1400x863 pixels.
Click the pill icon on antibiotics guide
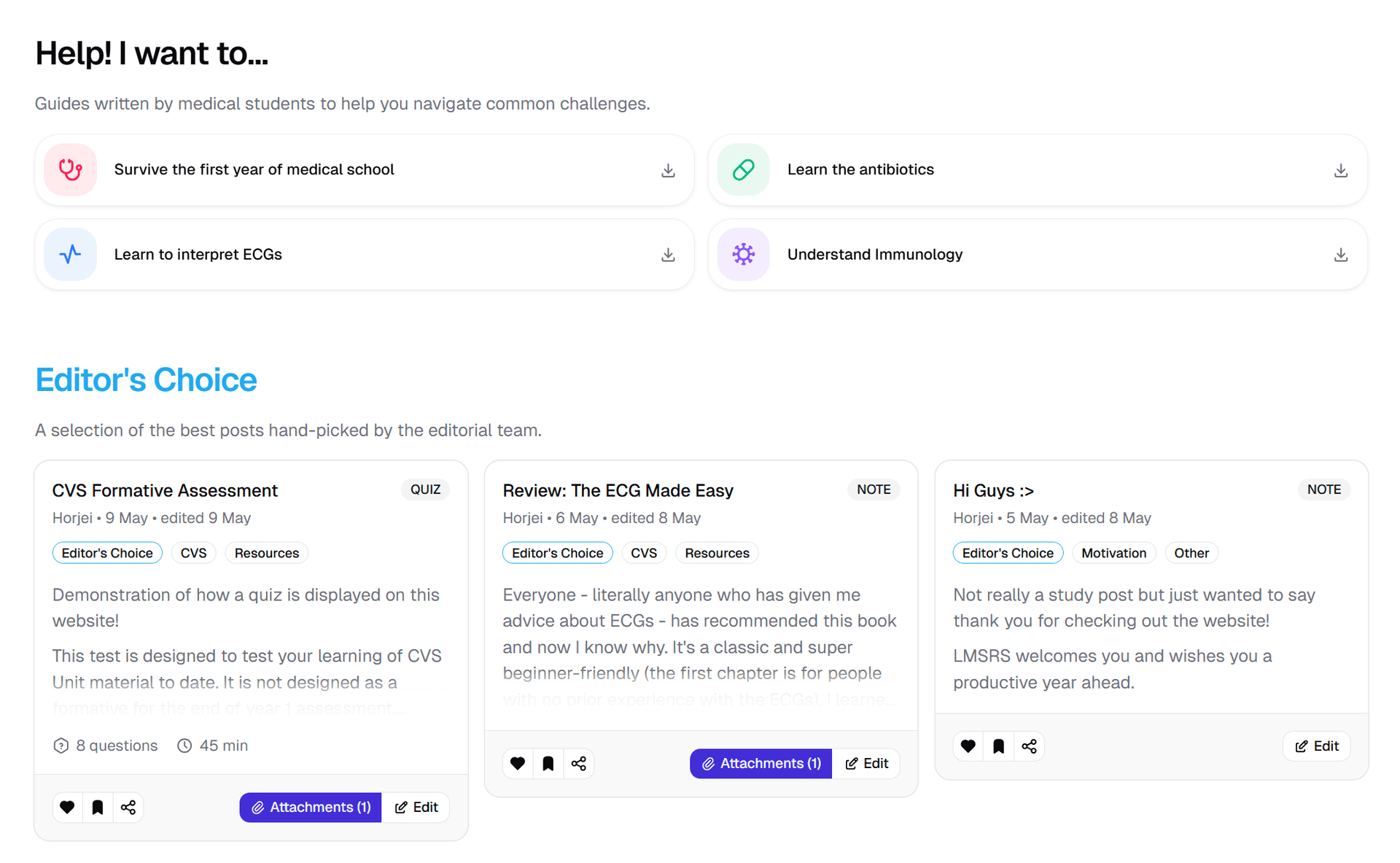tap(744, 170)
